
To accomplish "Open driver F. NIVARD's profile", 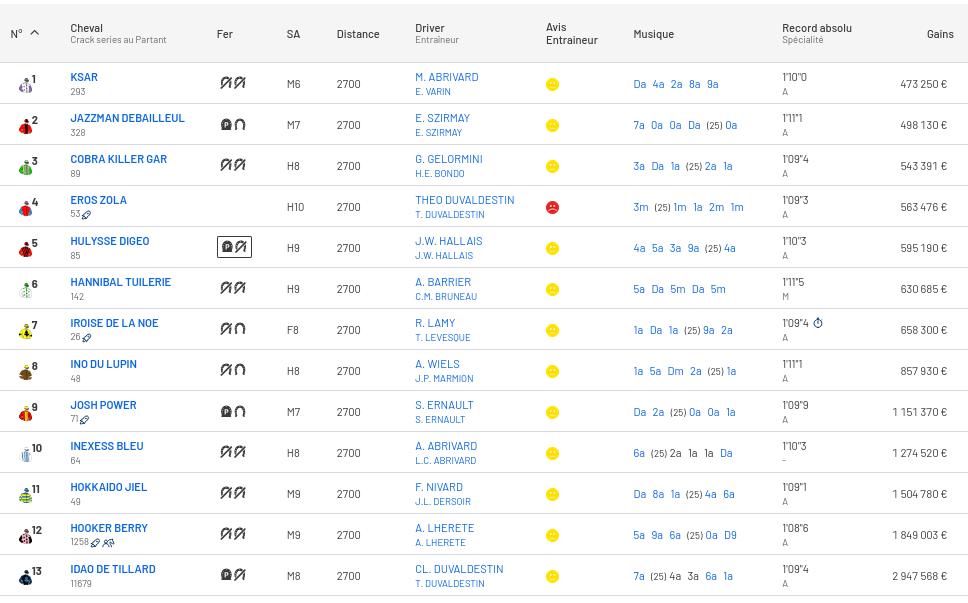I will (x=439, y=487).
